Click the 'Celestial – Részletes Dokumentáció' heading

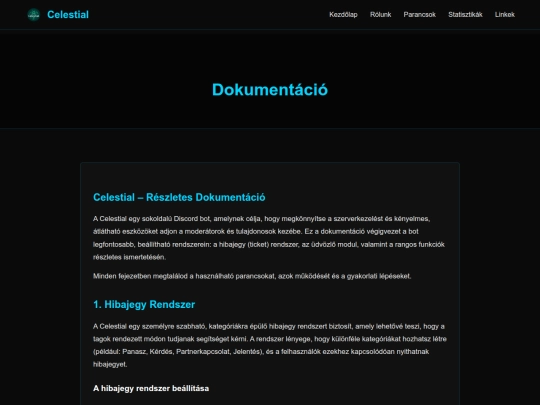click(x=179, y=197)
